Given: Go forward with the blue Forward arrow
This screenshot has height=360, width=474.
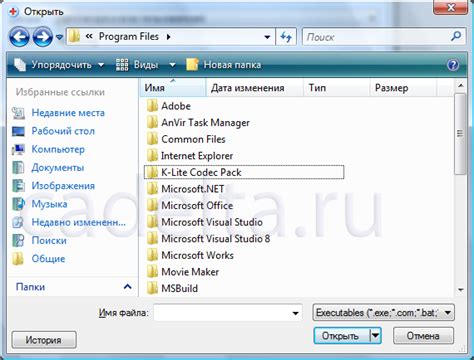Looking at the screenshot, I should (42, 37).
